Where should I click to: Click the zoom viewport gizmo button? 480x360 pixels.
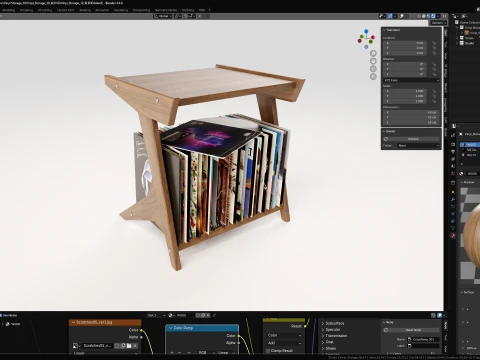(373, 53)
